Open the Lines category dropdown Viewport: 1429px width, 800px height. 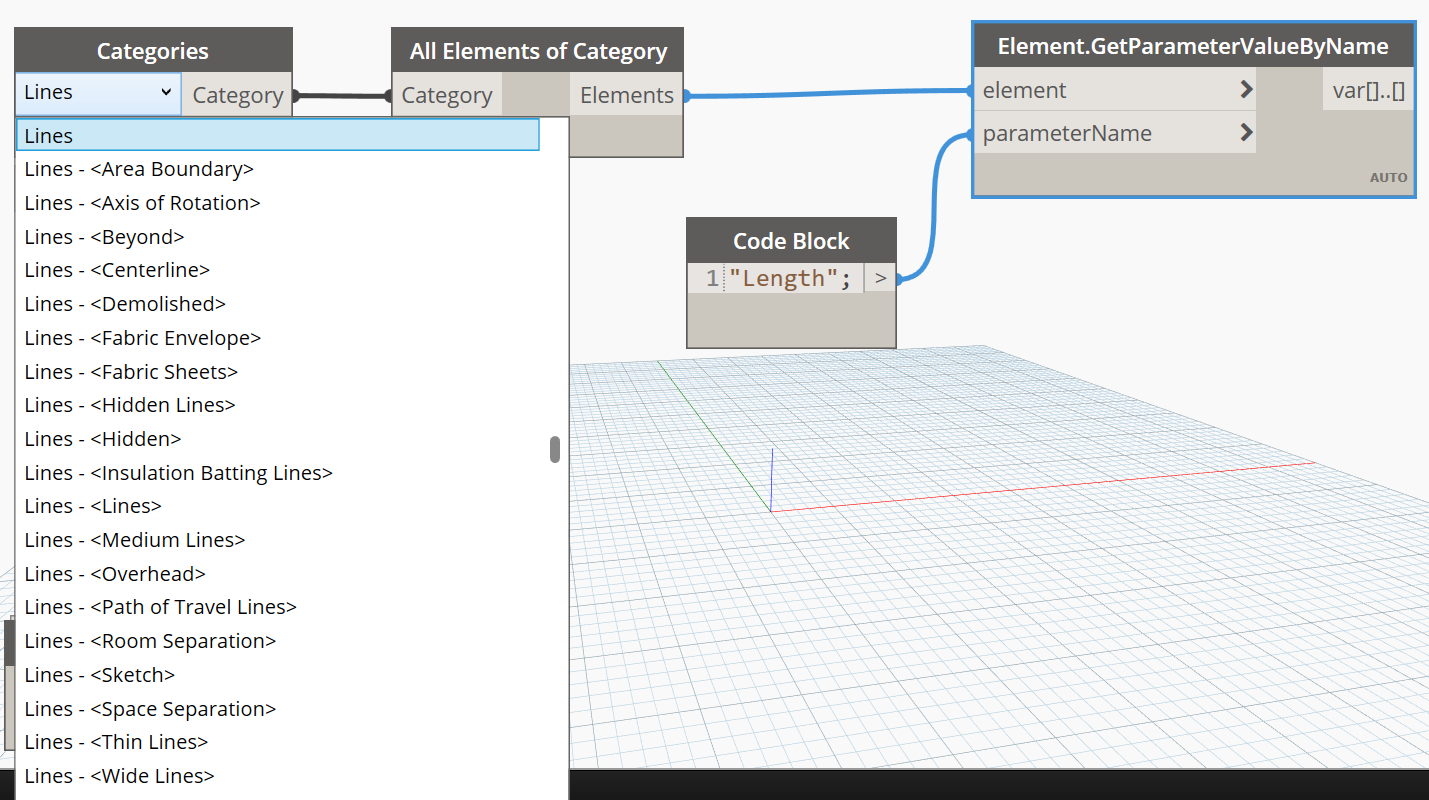point(98,93)
